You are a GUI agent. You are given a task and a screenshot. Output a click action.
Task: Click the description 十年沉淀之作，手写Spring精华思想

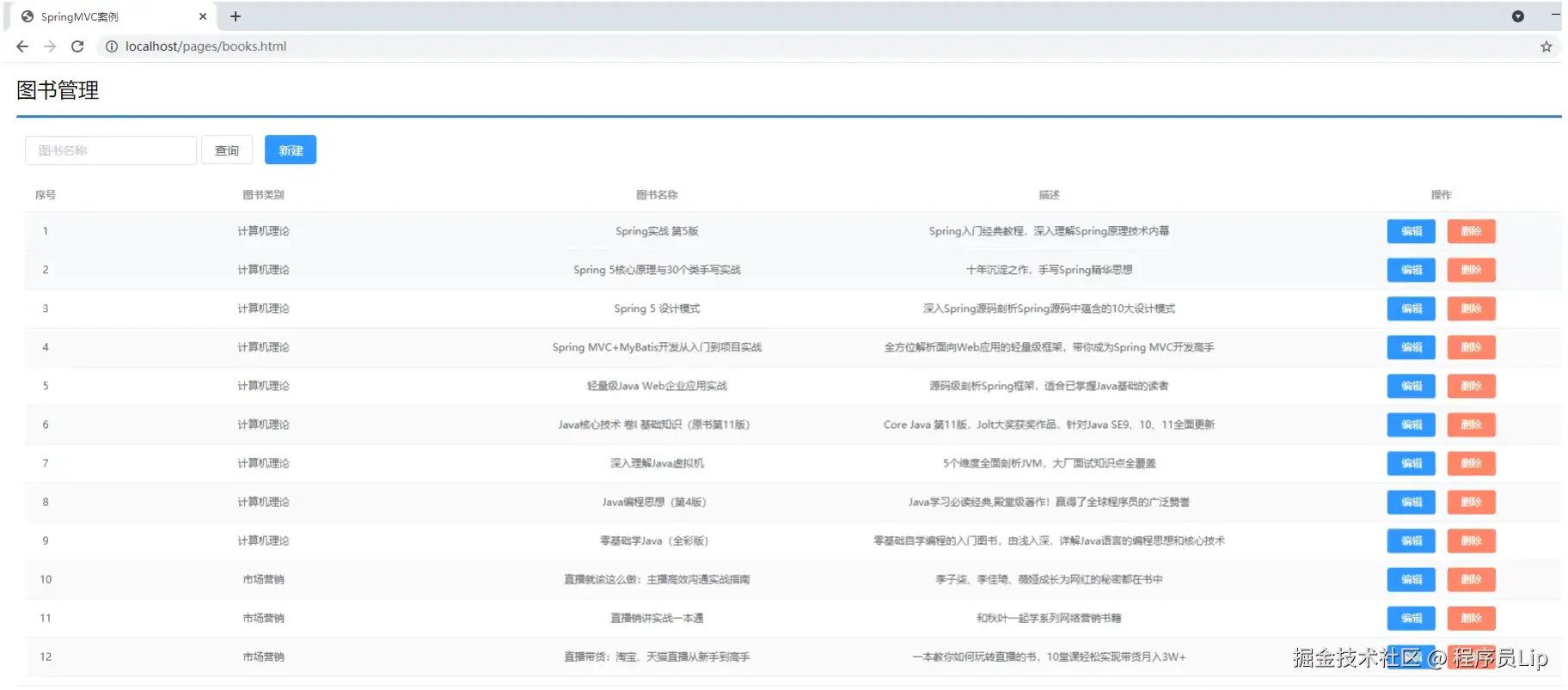1049,270
